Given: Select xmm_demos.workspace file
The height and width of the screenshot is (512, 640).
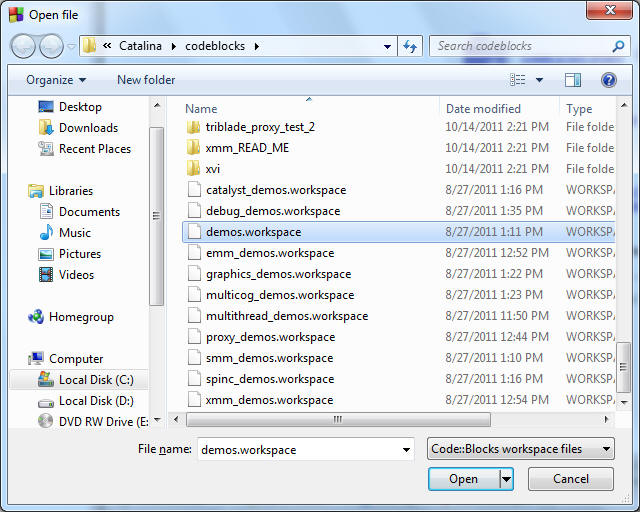Looking at the screenshot, I should [269, 400].
